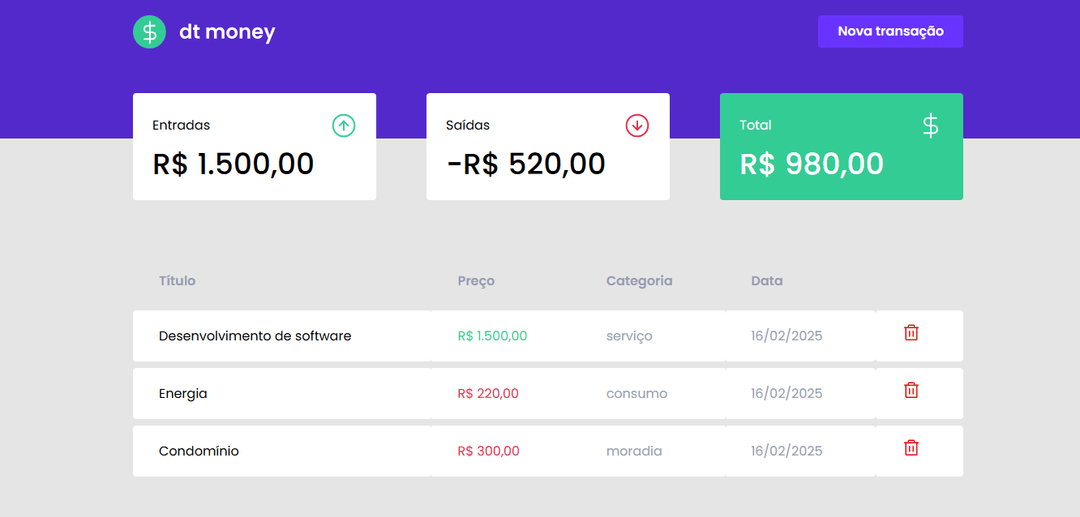Click the Data column header
Screen dimensions: 1080x517
(767, 281)
